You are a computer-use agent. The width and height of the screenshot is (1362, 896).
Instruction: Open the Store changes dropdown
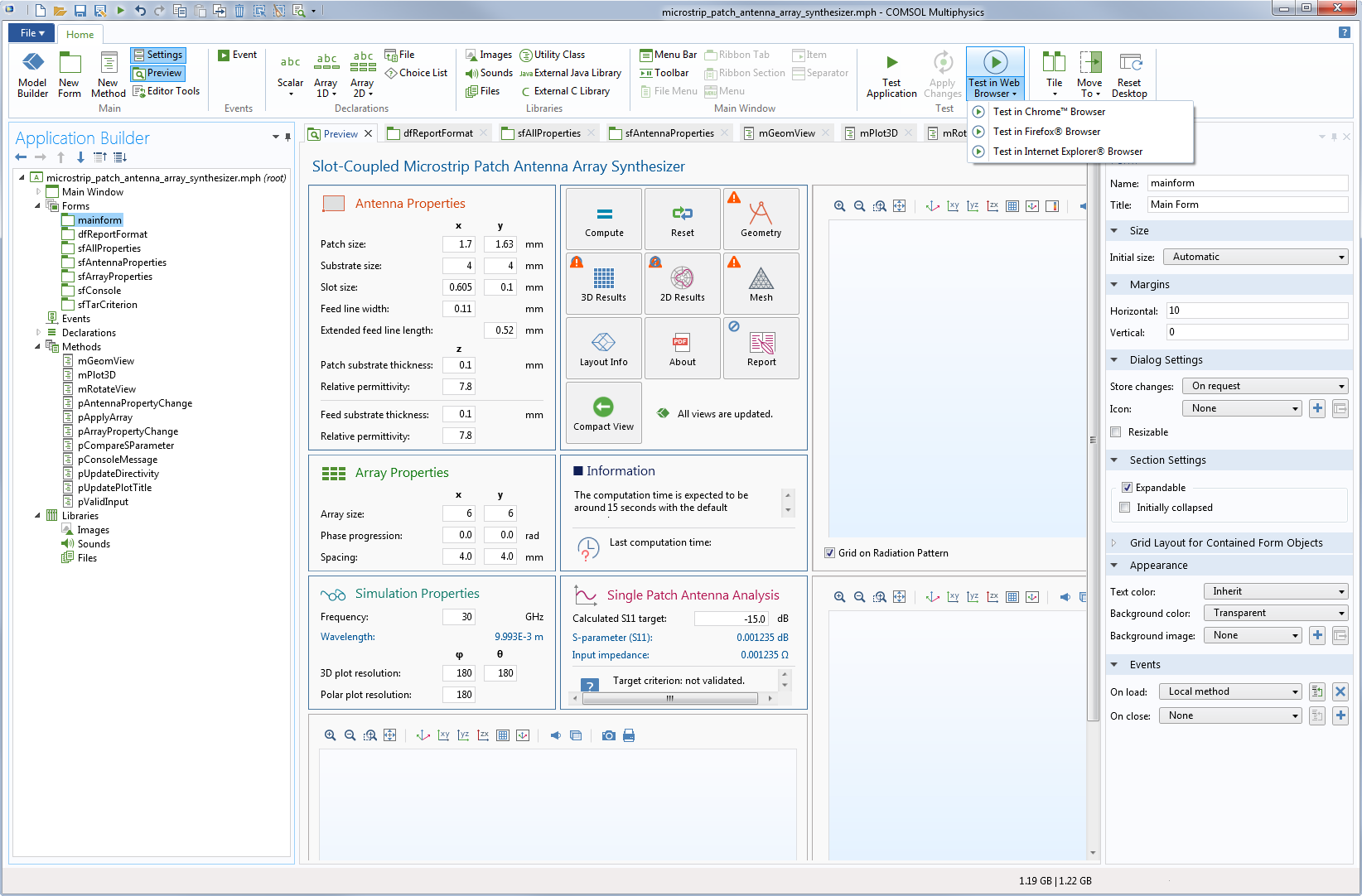pyautogui.click(x=1265, y=386)
